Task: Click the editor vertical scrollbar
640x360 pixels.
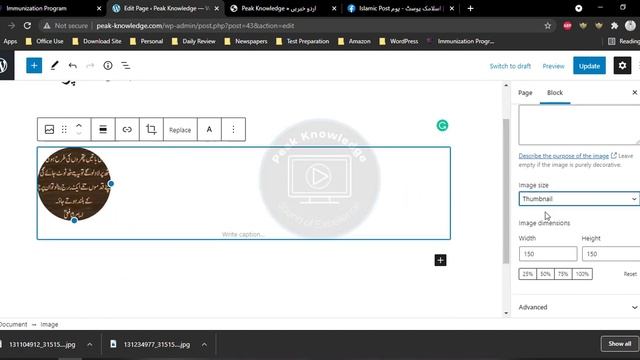Action: pos(506,192)
